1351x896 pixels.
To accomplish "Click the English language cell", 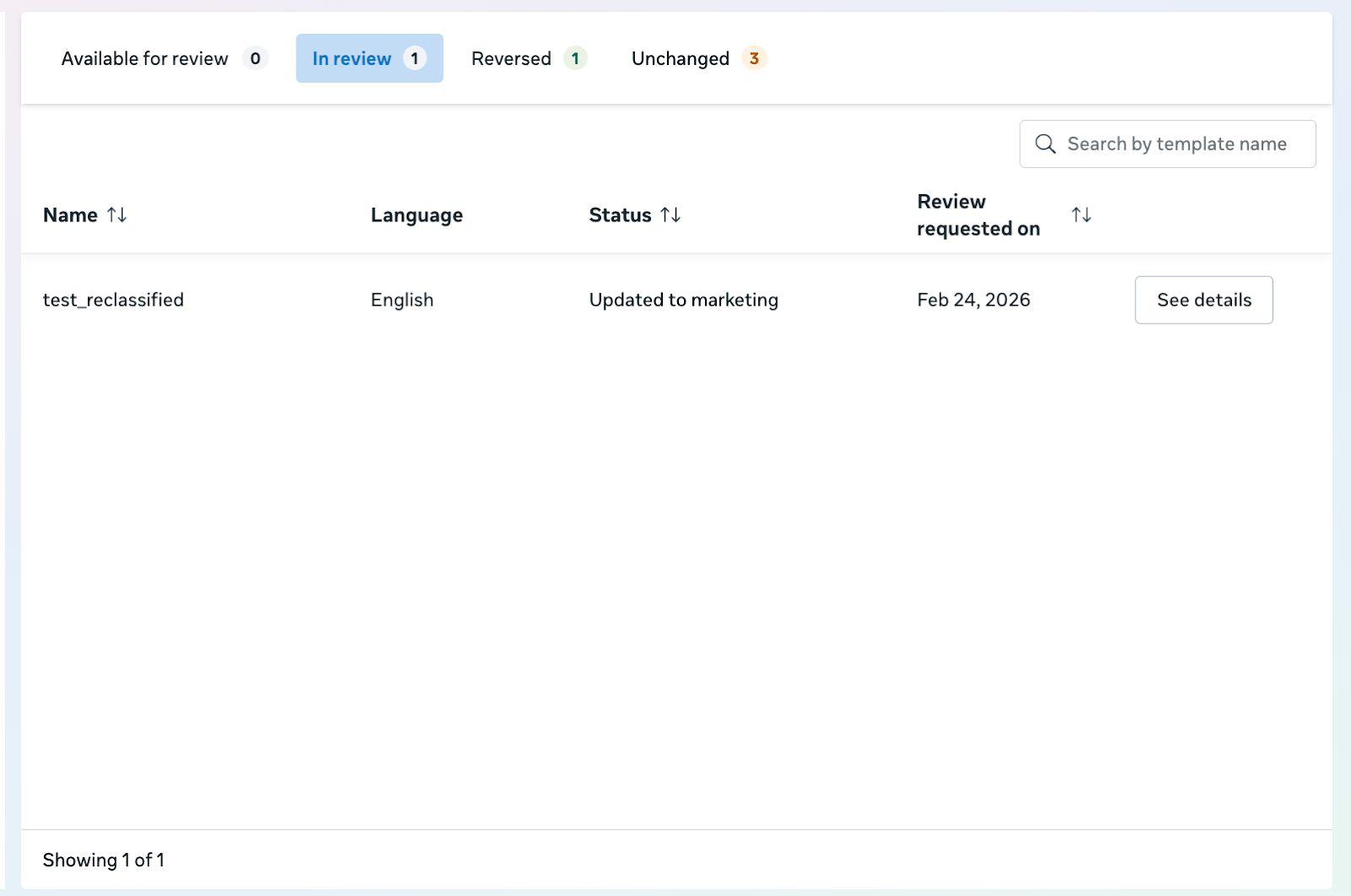I will tap(402, 300).
